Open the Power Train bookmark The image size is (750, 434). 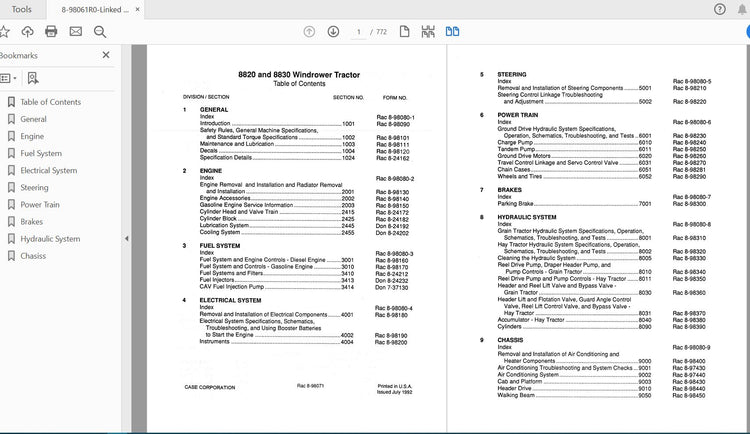click(40, 204)
